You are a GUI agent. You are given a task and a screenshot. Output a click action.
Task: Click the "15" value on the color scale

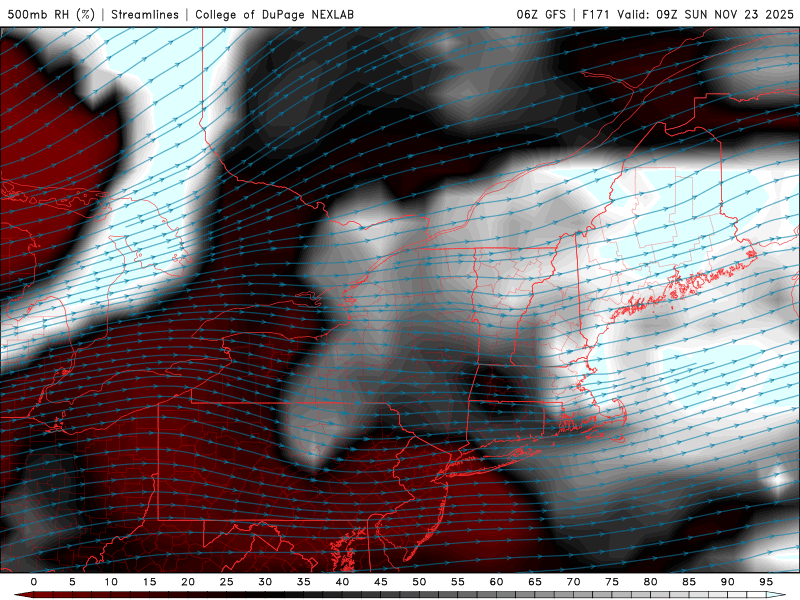149,582
